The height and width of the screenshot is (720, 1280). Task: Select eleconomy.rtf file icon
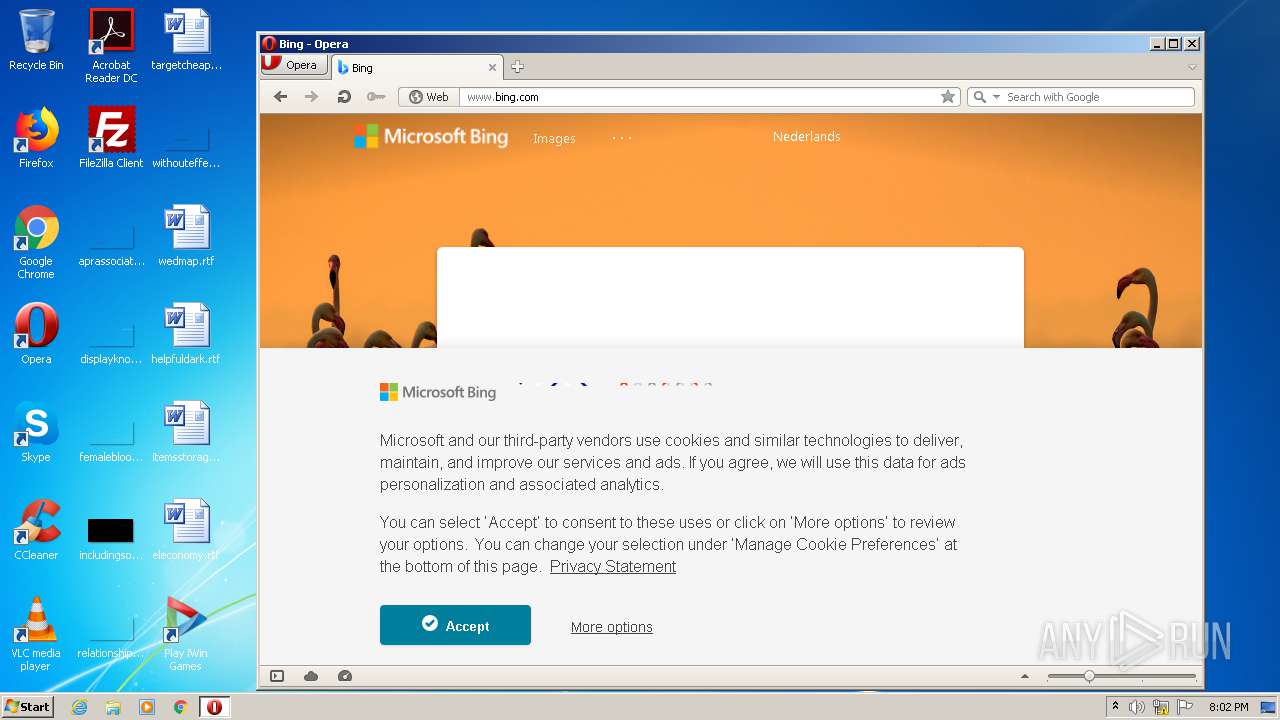[x=186, y=530]
